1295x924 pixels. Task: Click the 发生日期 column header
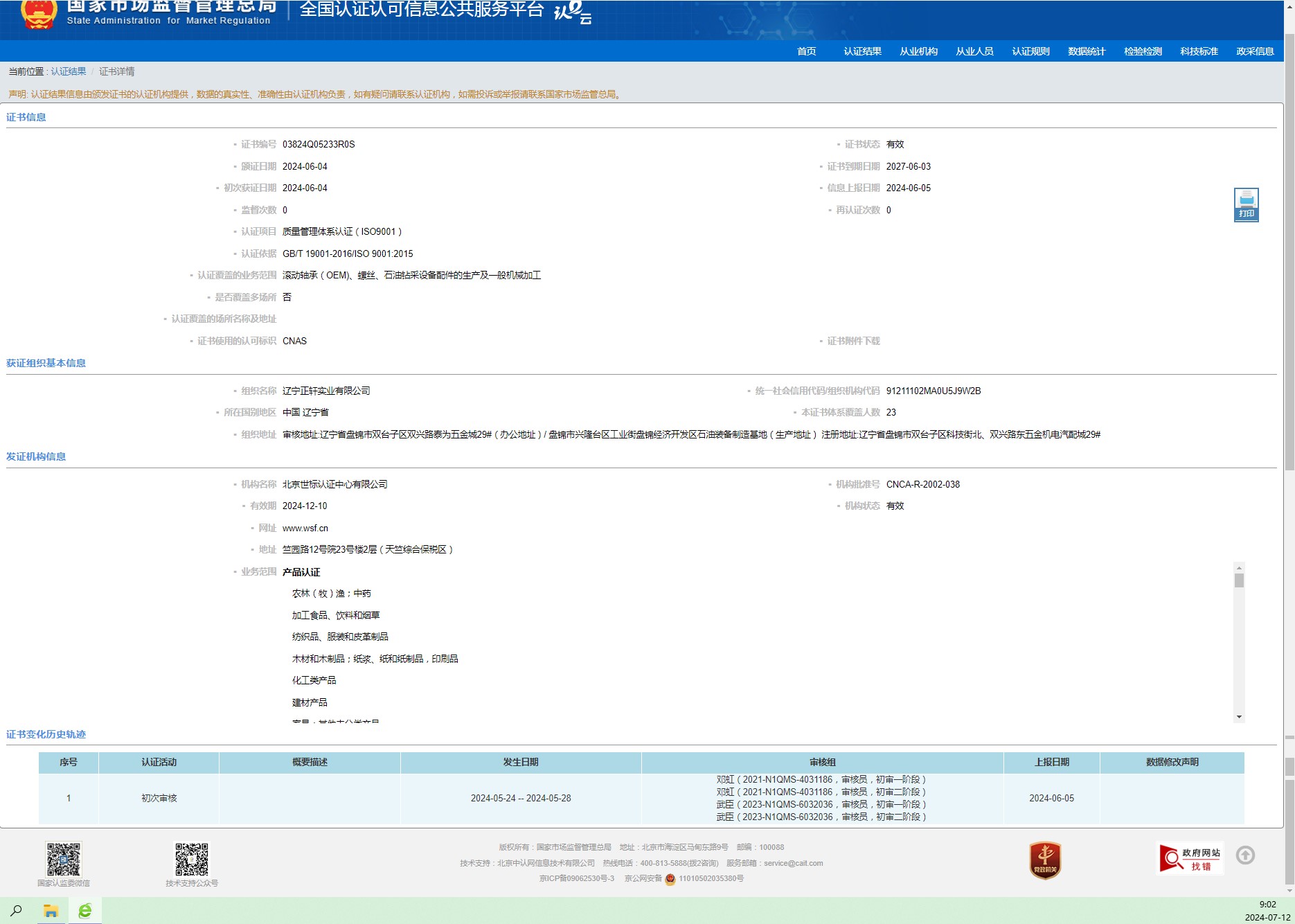pos(521,762)
